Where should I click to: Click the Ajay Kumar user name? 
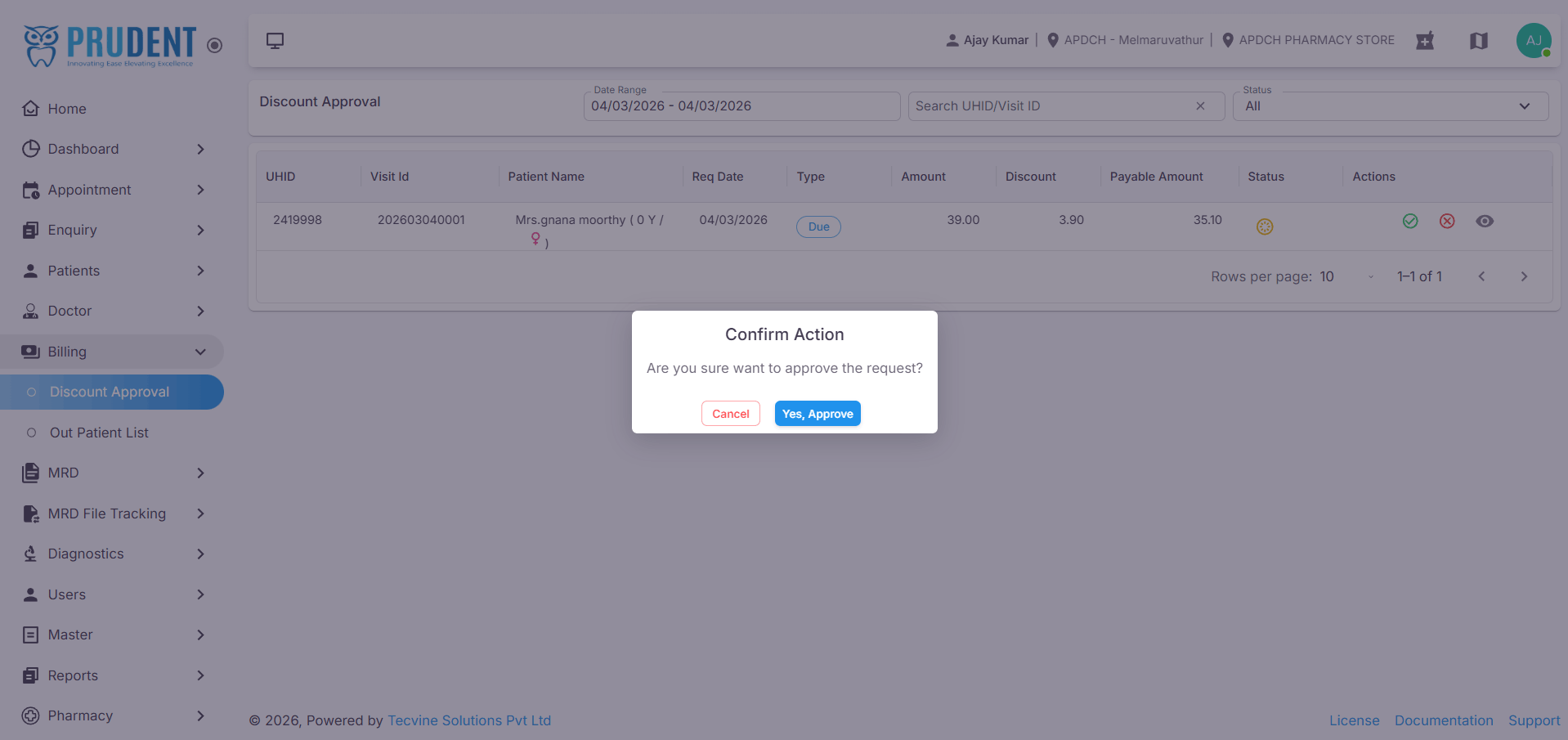coord(996,40)
